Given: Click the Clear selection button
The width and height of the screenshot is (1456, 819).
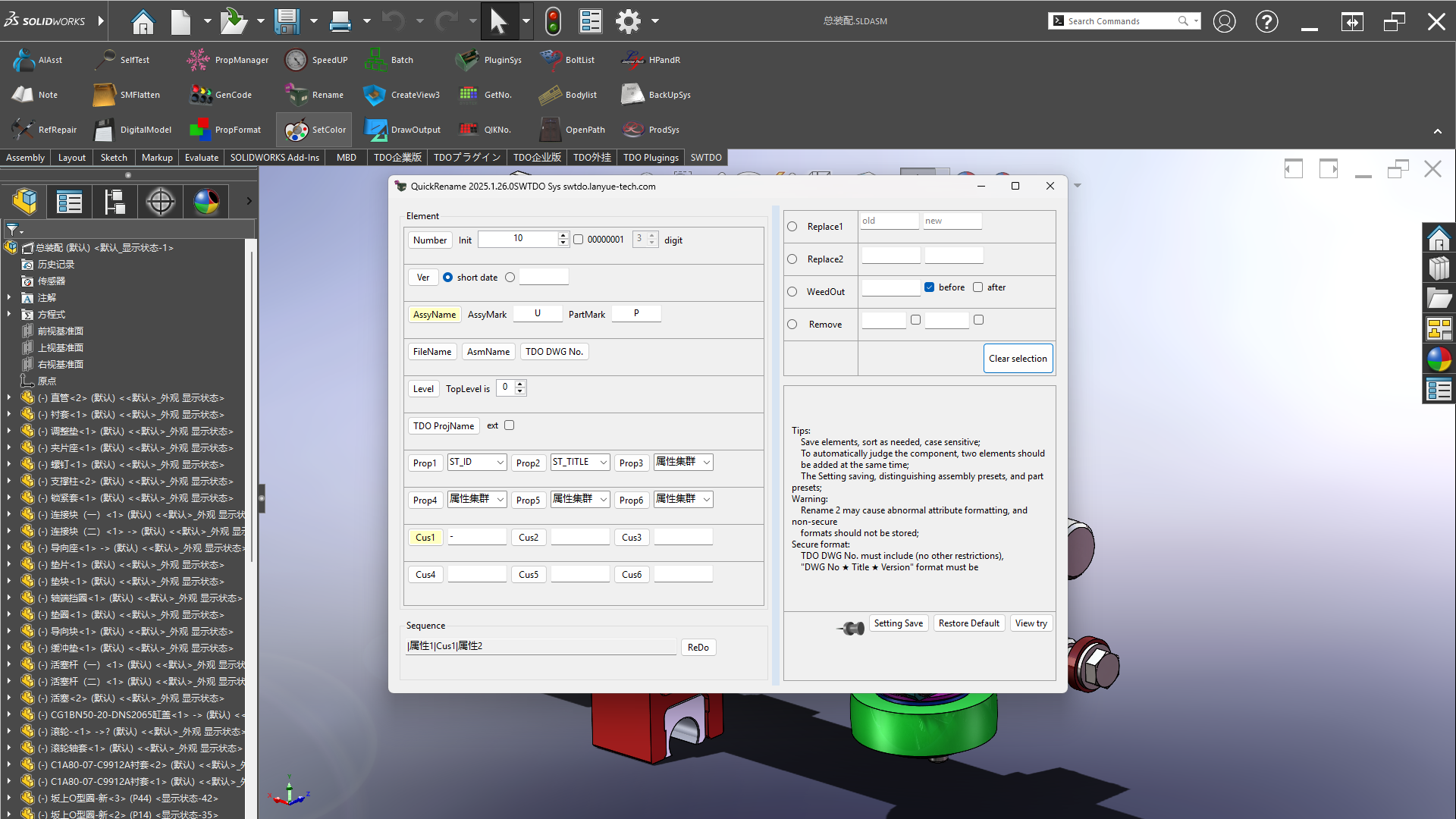Looking at the screenshot, I should pos(1018,359).
